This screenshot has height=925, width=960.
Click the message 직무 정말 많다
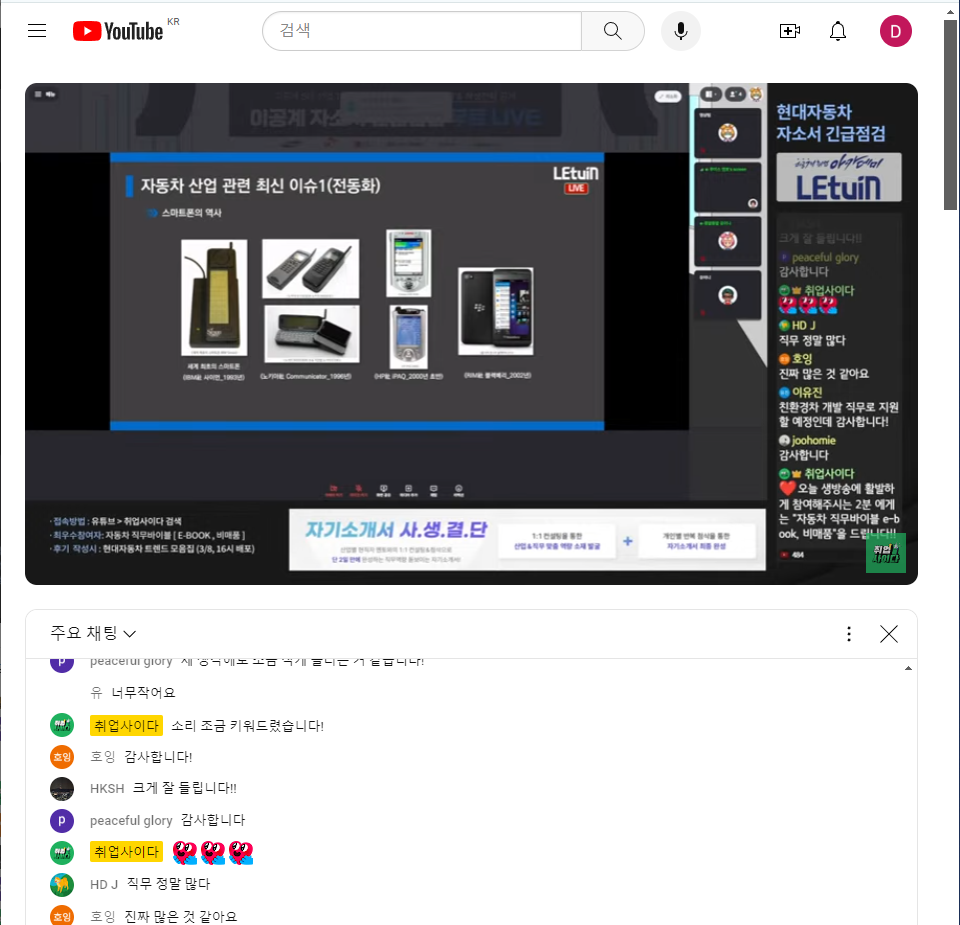(168, 884)
